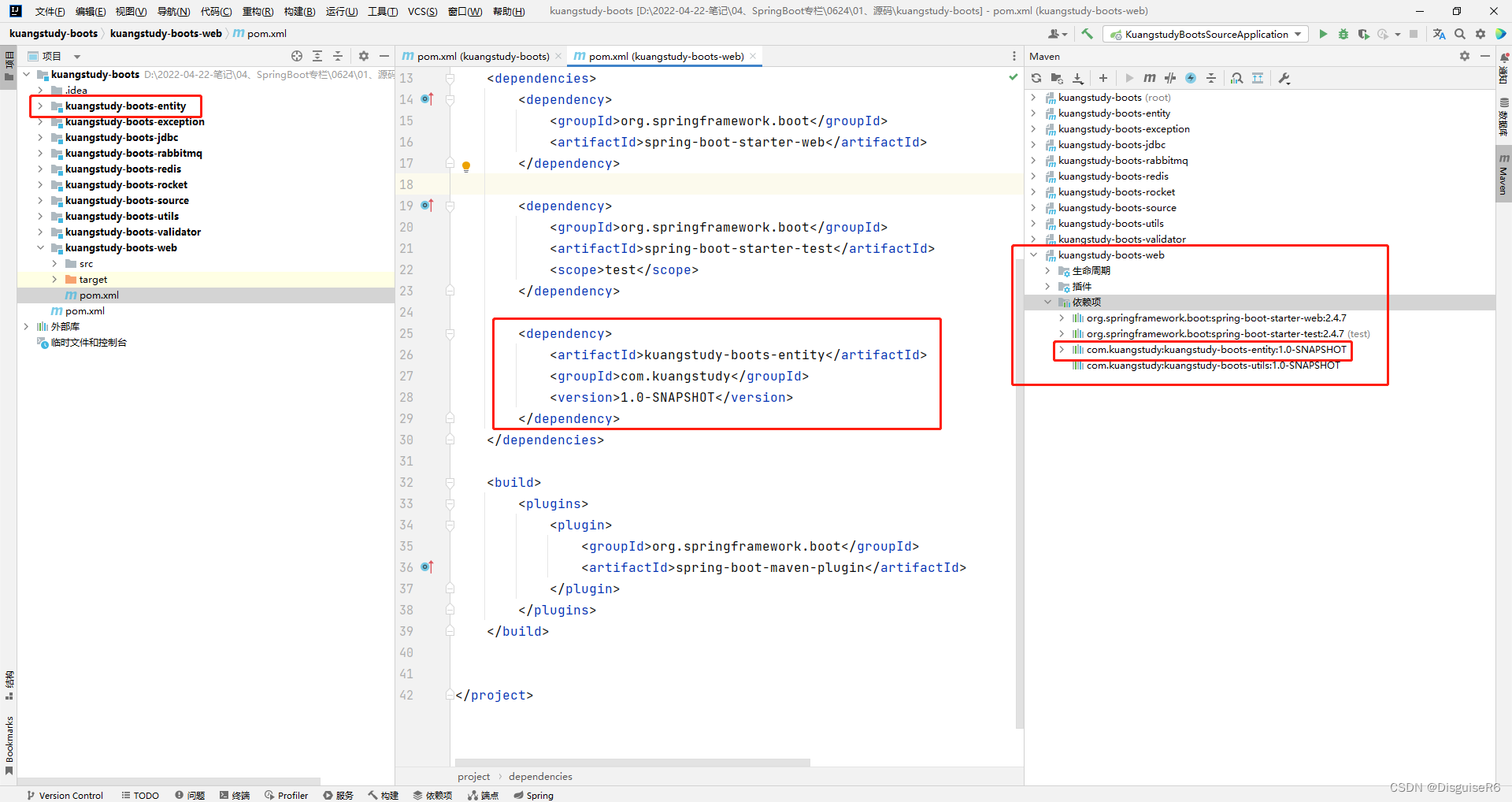
Task: Toggle Bookmarks tool window side tab
Action: click(9, 744)
